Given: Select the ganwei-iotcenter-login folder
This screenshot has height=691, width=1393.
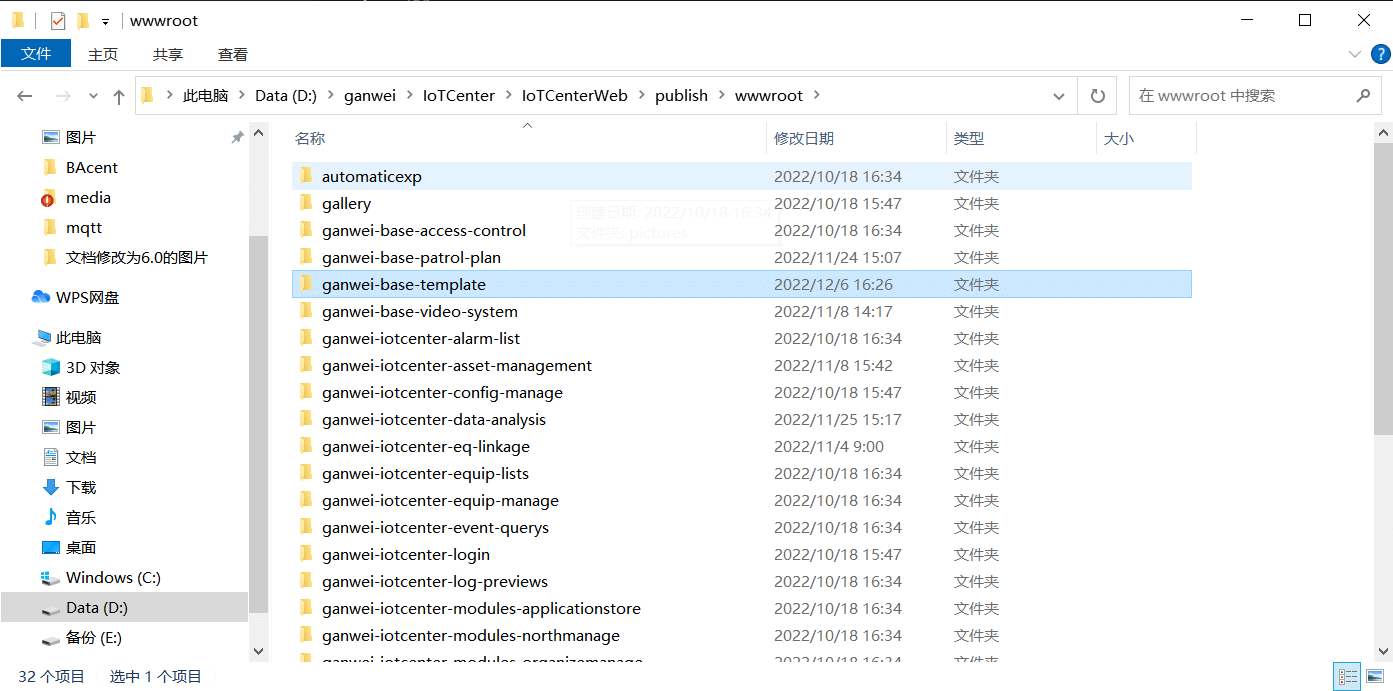Looking at the screenshot, I should pos(742,555).
